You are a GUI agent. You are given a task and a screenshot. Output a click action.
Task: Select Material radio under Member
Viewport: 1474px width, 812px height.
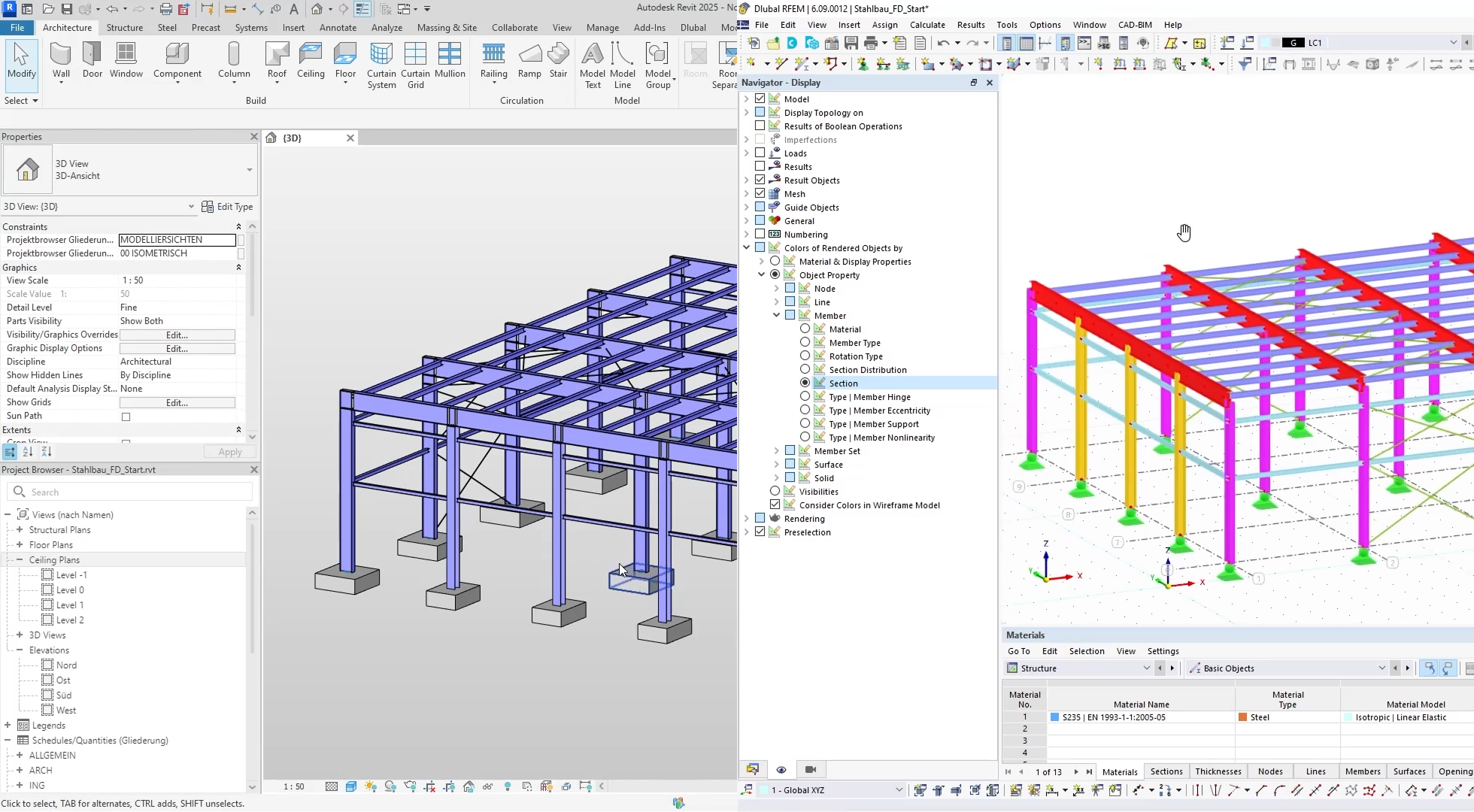805,329
